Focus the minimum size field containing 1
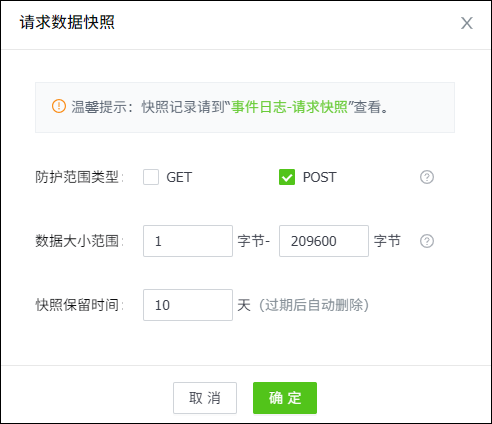 [188, 241]
